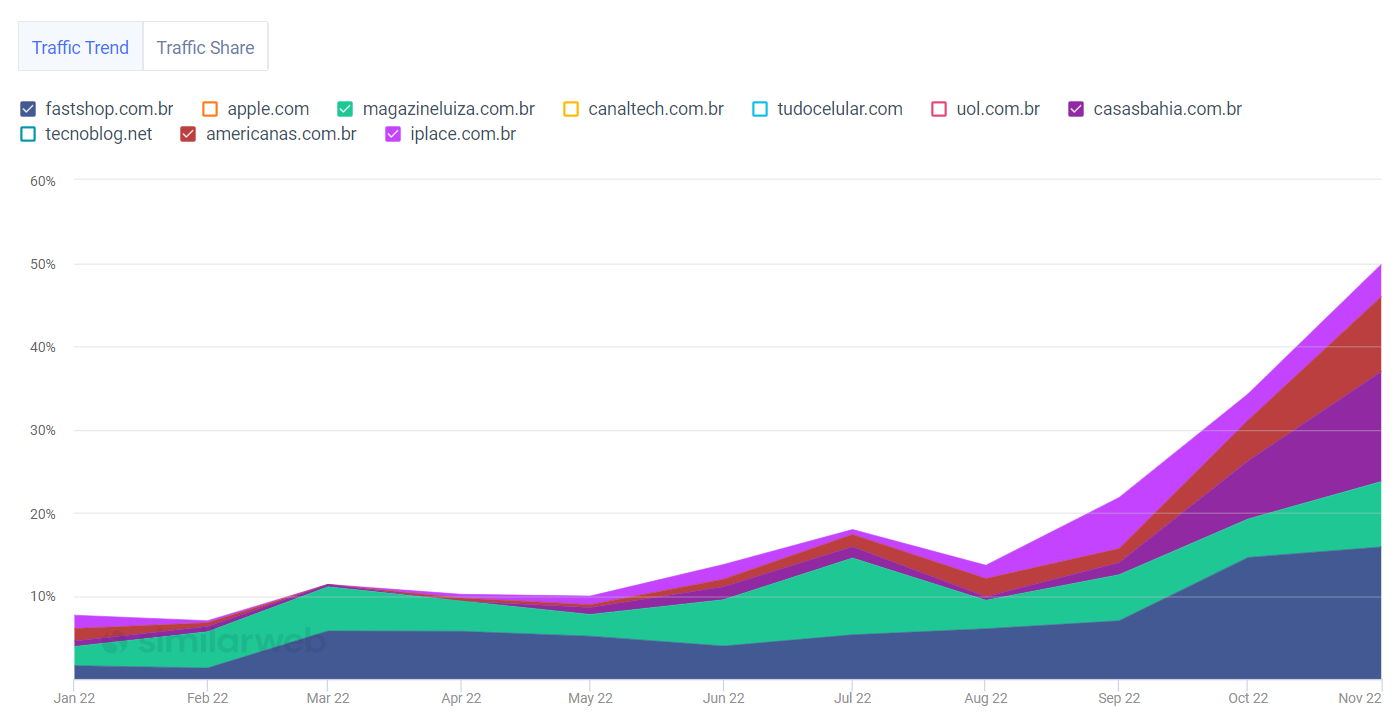Image resolution: width=1400 pixels, height=722 pixels.
Task: Click the Feb 22 x-axis label
Action: coord(207,698)
